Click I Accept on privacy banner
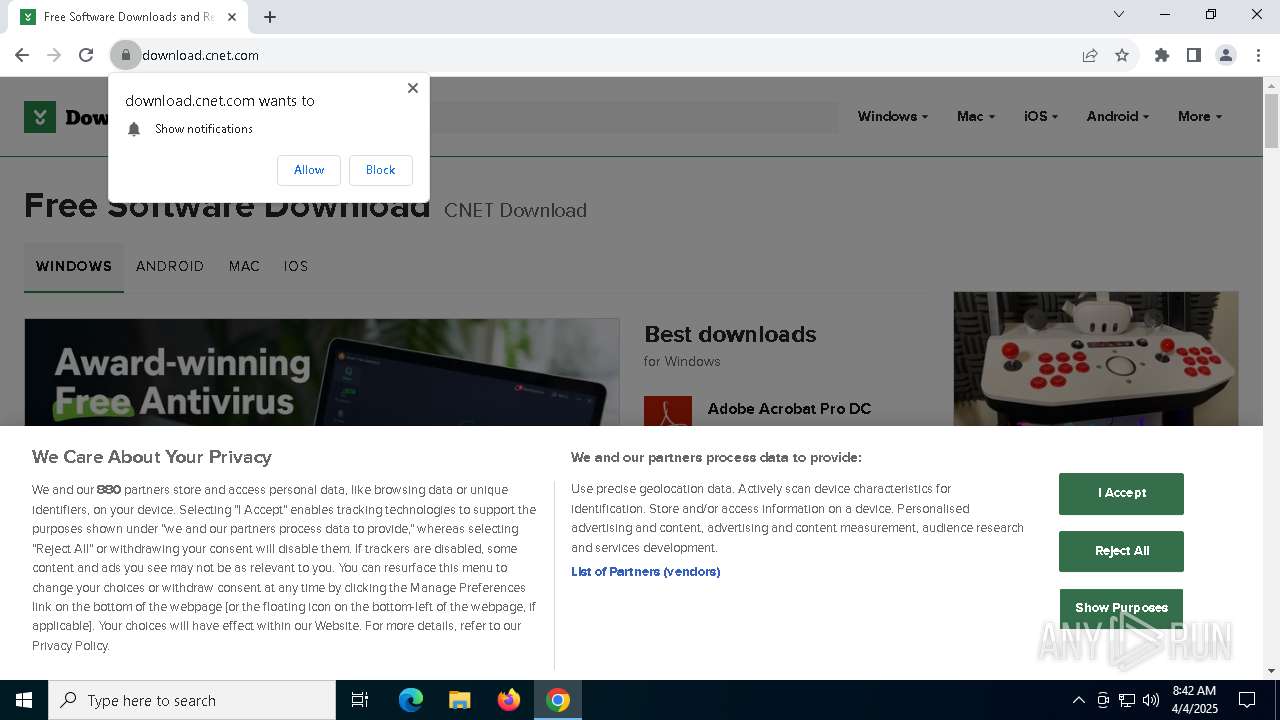 pyautogui.click(x=1121, y=493)
